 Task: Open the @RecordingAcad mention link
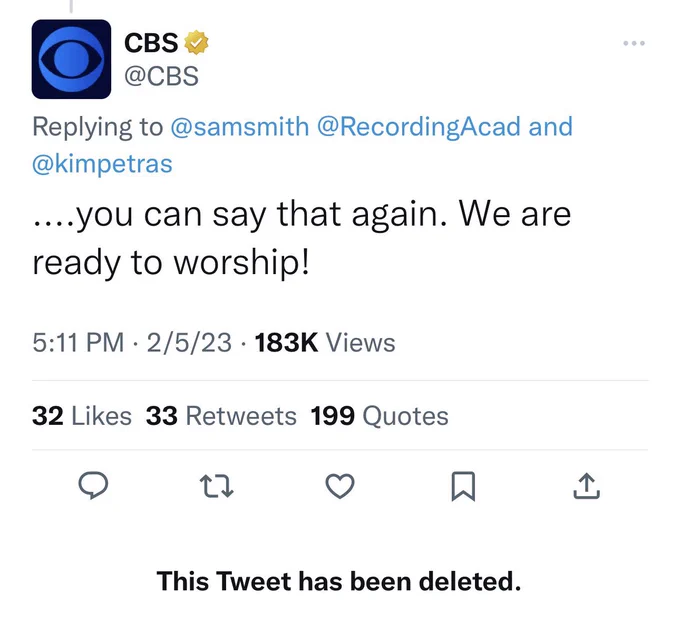(x=418, y=127)
